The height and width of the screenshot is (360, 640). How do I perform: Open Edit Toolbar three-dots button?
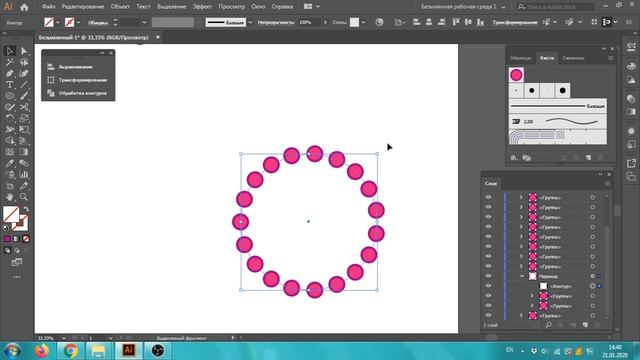point(17,277)
